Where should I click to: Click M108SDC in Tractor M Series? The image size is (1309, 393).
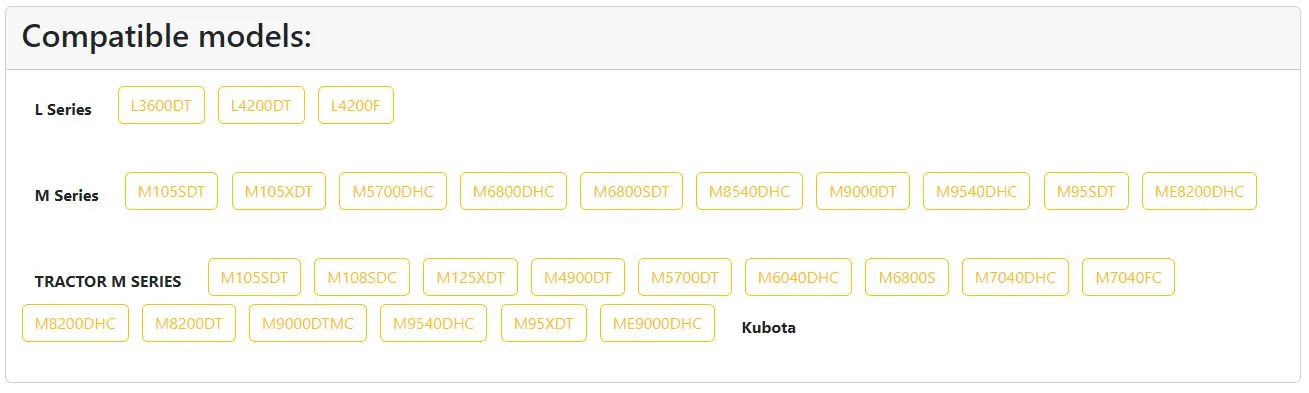pos(362,277)
